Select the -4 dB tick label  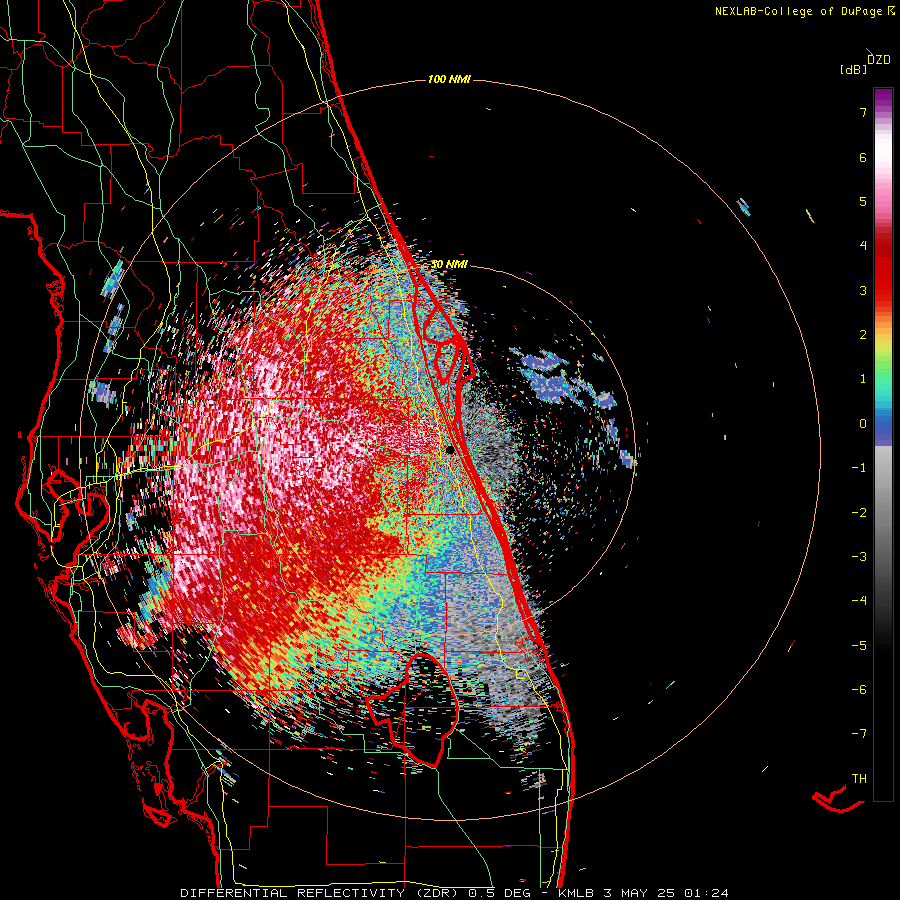tap(859, 600)
